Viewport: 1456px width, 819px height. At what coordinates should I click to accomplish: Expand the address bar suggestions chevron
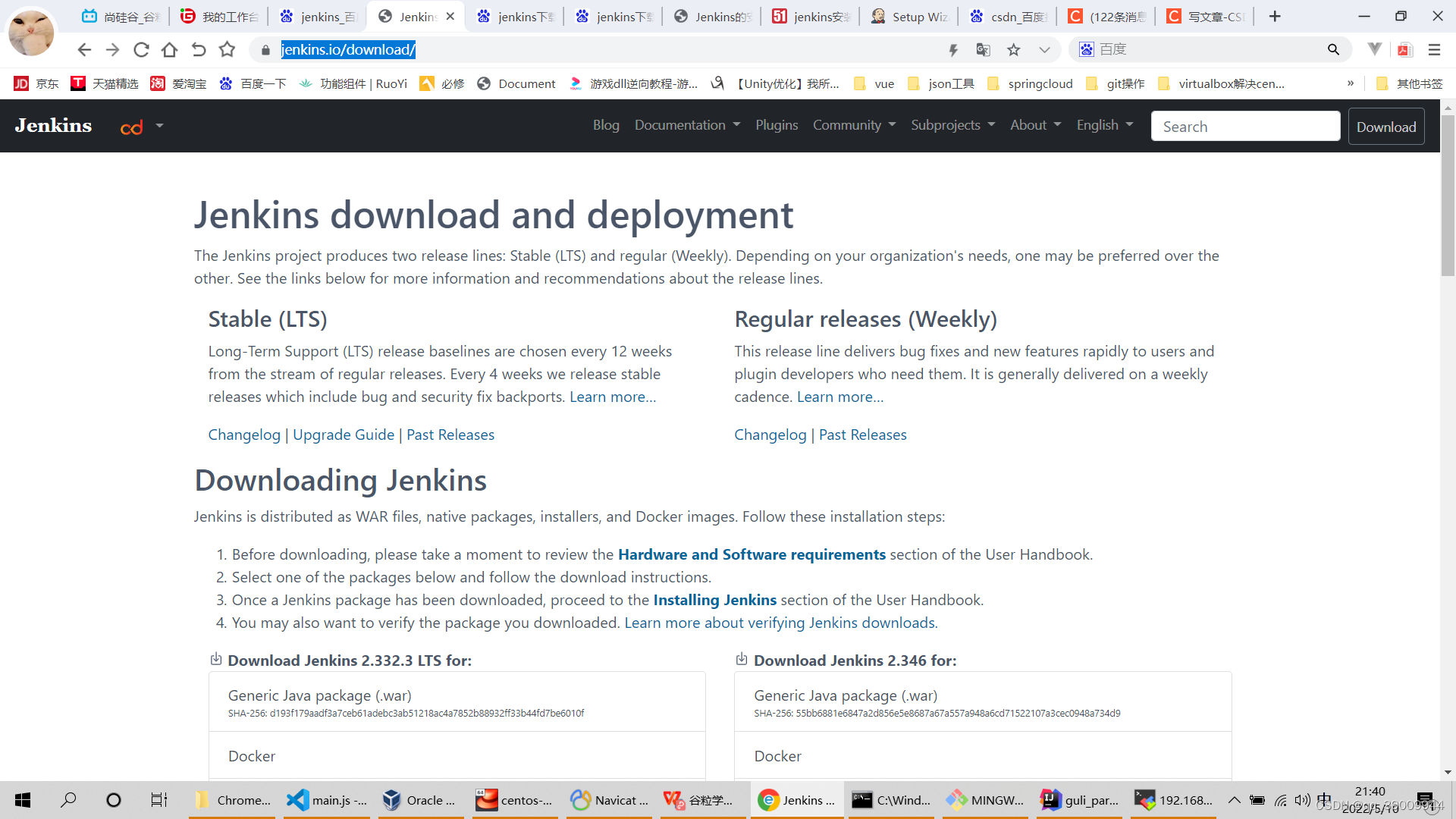1044,50
